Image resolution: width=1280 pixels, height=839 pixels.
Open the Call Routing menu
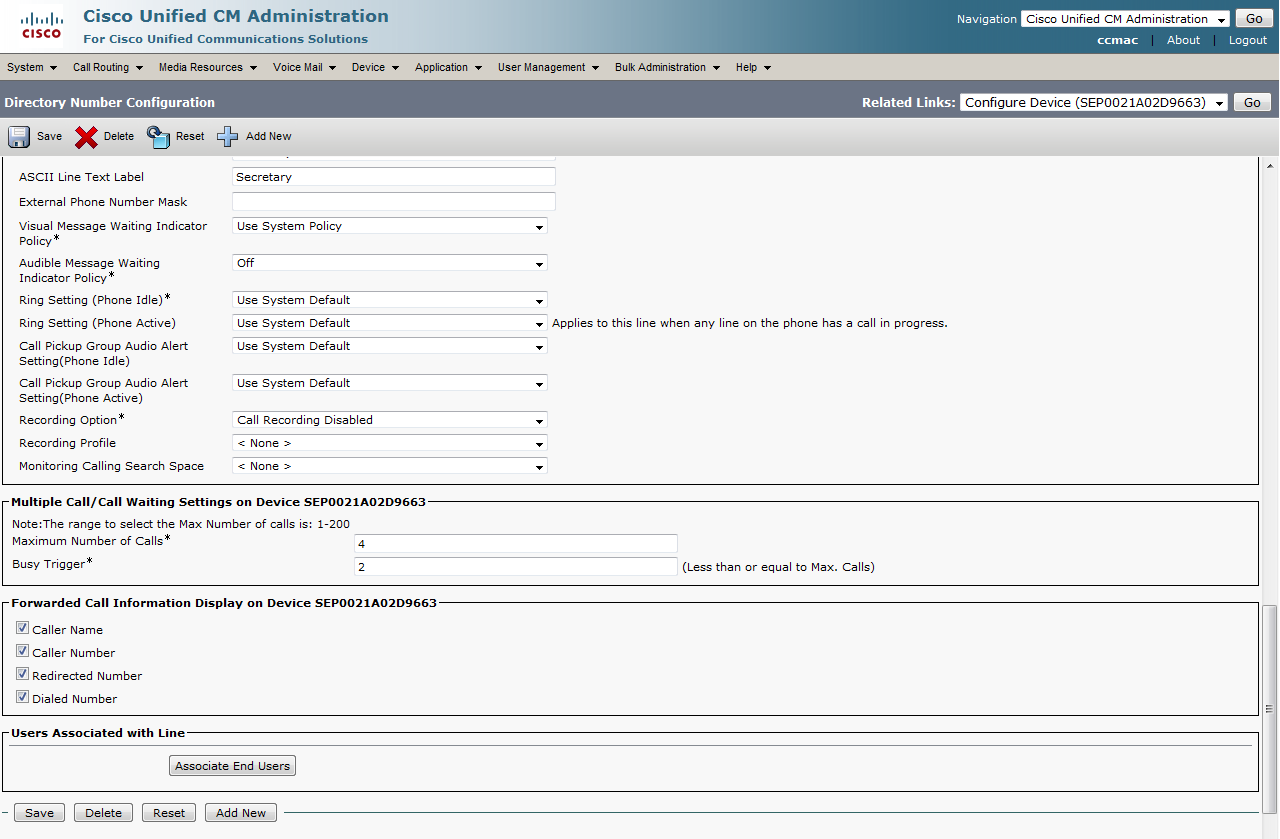(x=107, y=68)
